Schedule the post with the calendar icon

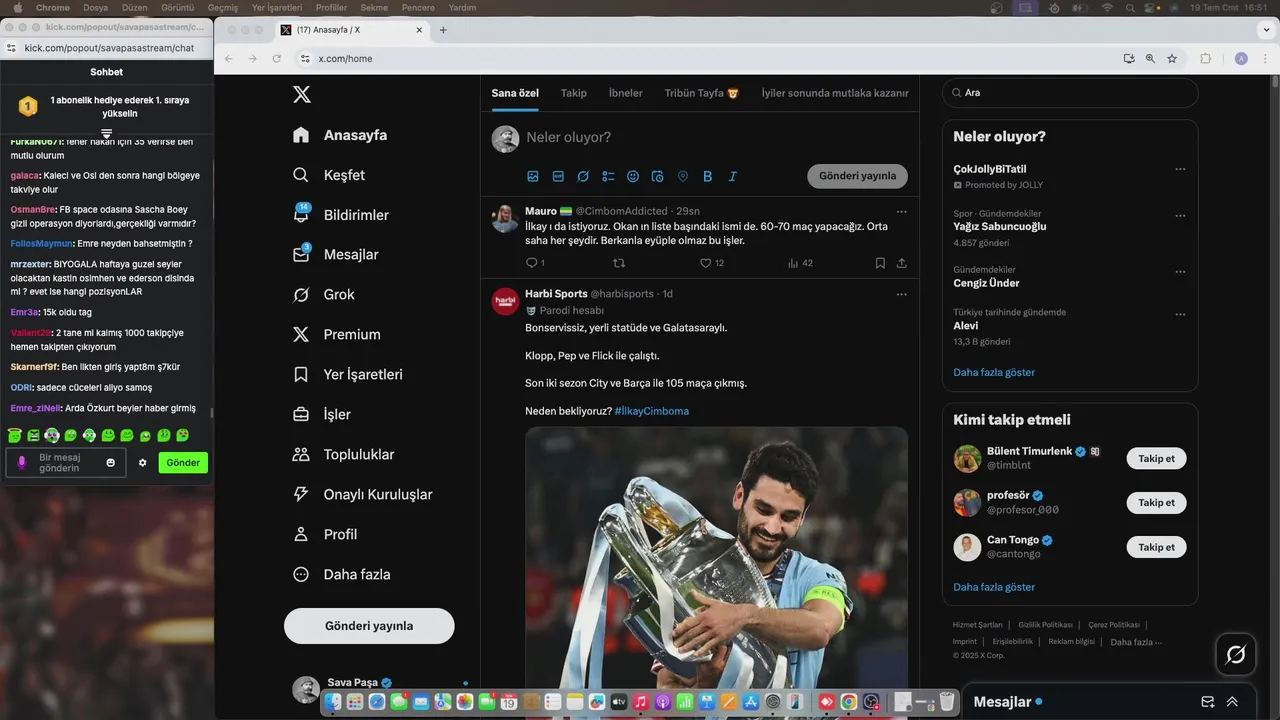pyautogui.click(x=658, y=176)
